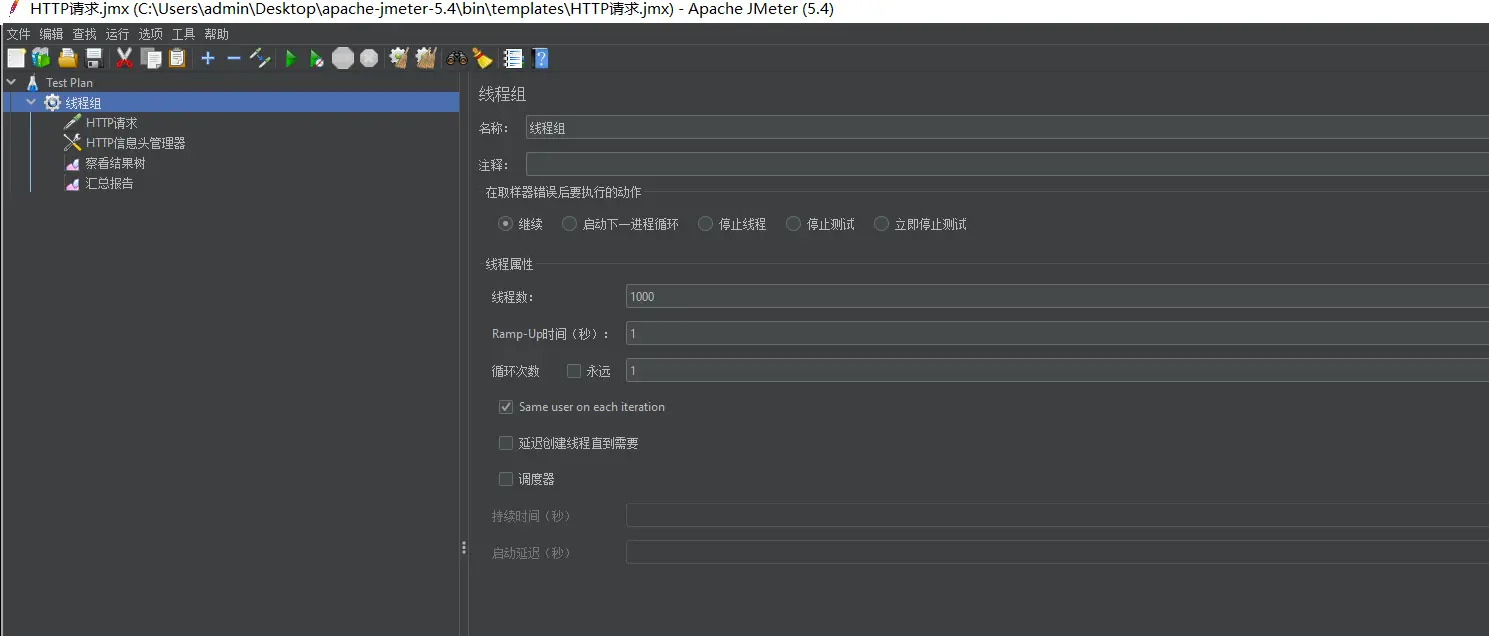Toggle the 调度器 checkbox
This screenshot has height=636, width=1489.
pos(506,479)
